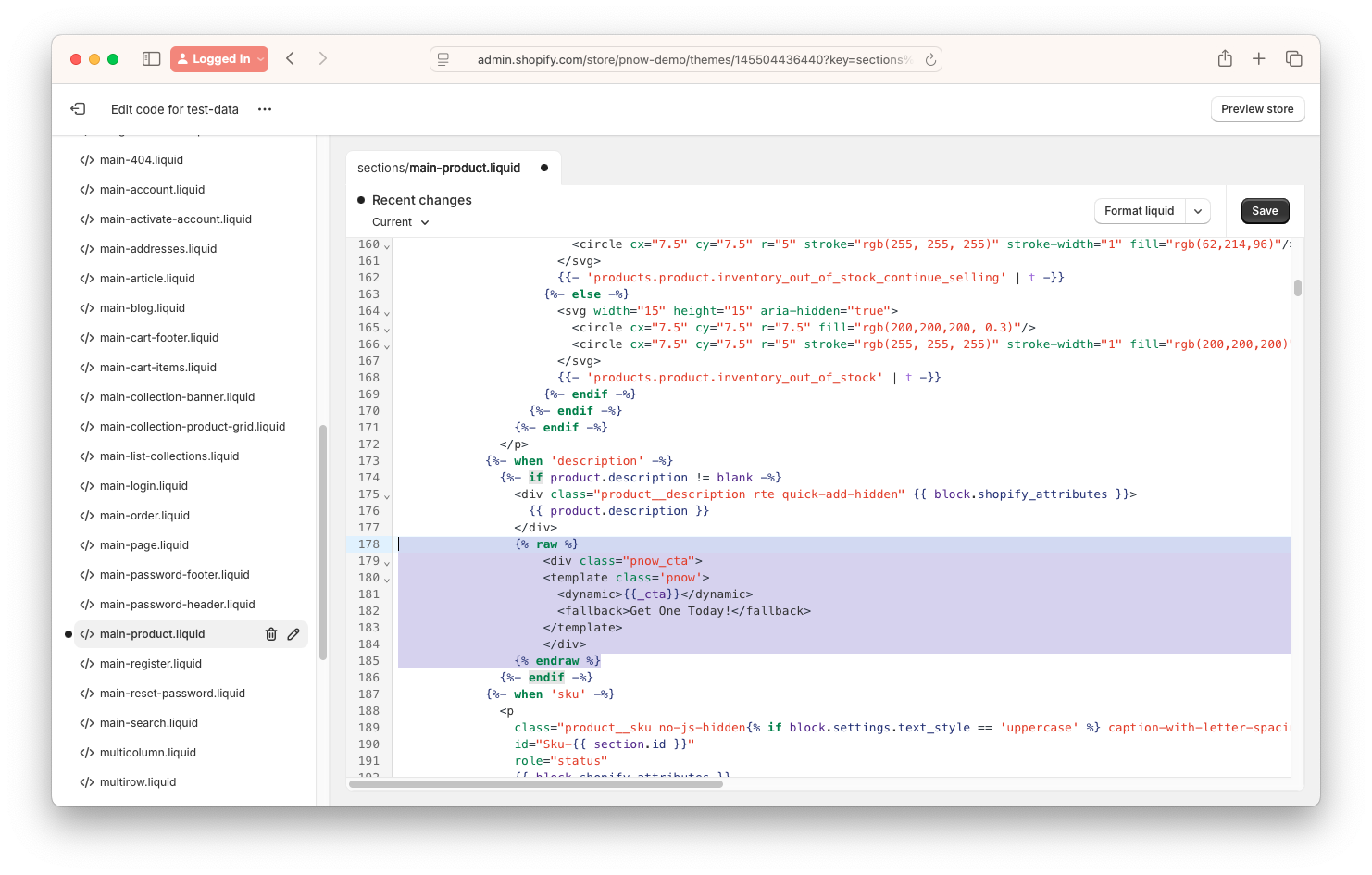Open main-password-footer.liquid file
Image resolution: width=1372 pixels, height=875 pixels.
pos(175,575)
